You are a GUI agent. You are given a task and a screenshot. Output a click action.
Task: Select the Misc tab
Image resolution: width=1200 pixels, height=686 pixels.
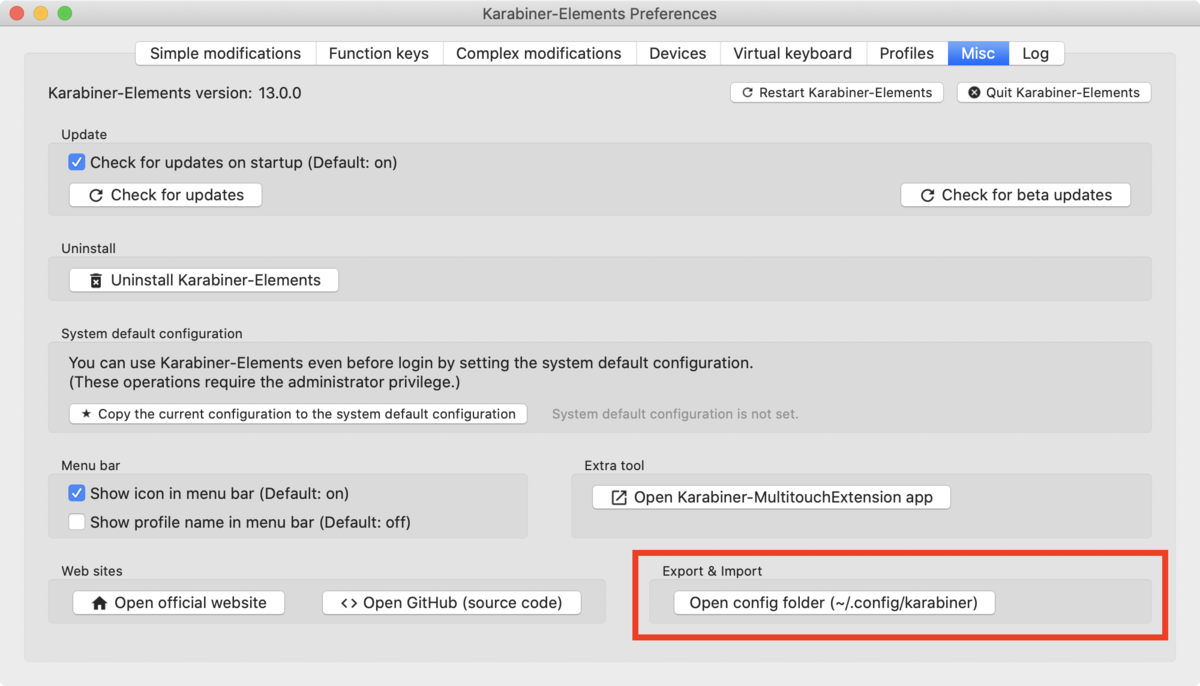pyautogui.click(x=978, y=53)
